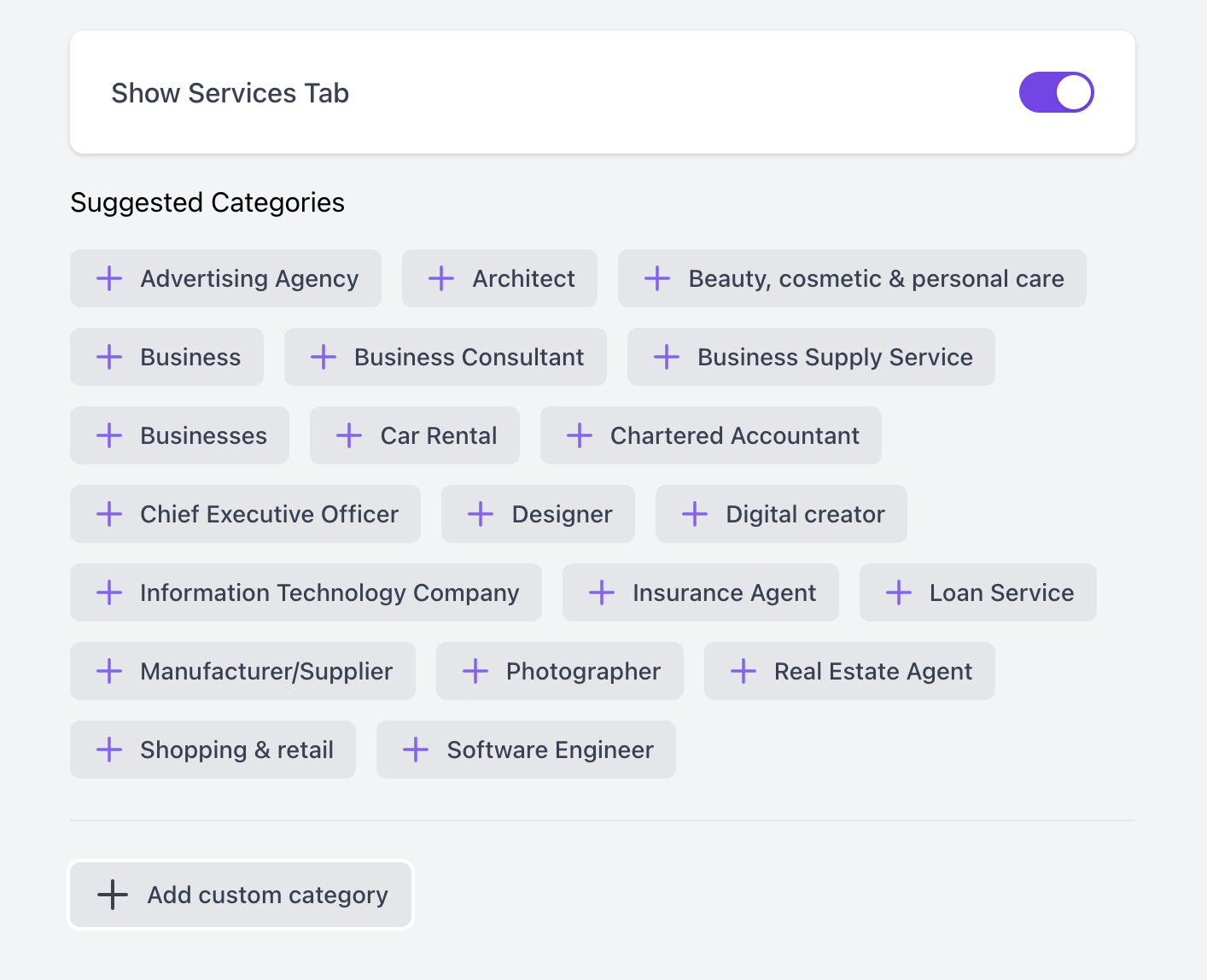
Task: Choose Digital creator category
Action: pyautogui.click(x=781, y=514)
